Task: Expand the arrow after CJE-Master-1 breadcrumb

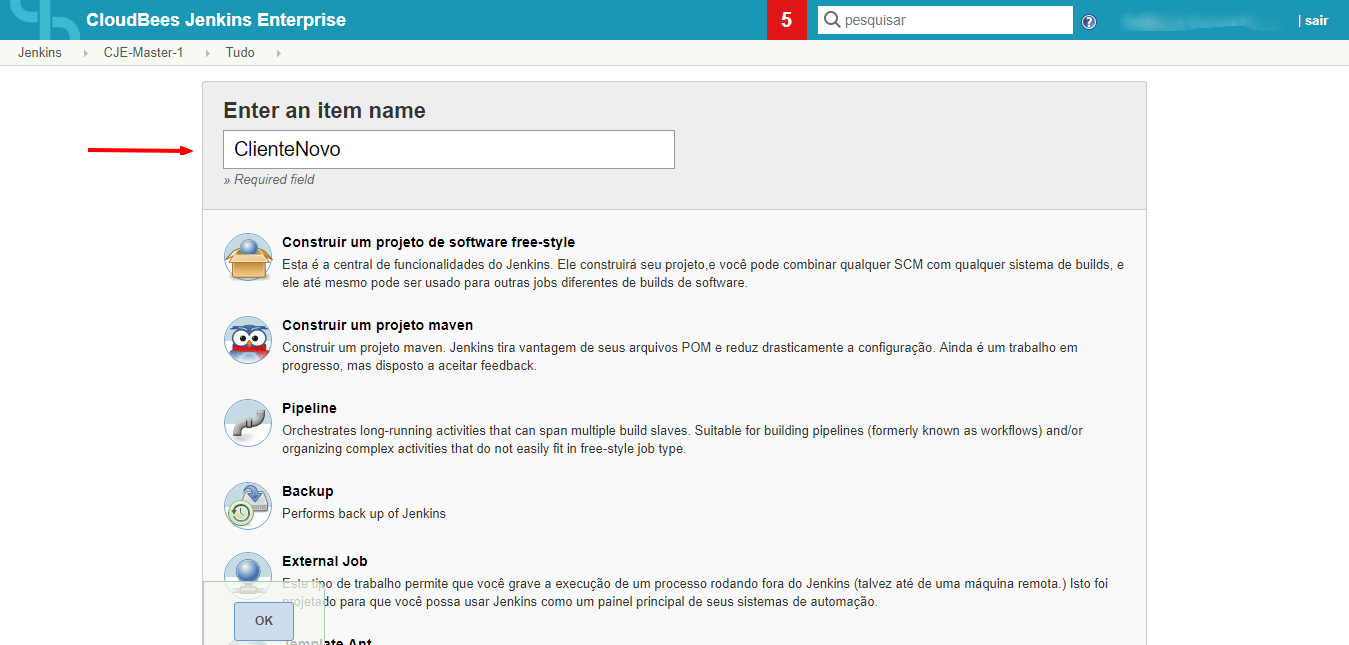Action: pos(207,53)
